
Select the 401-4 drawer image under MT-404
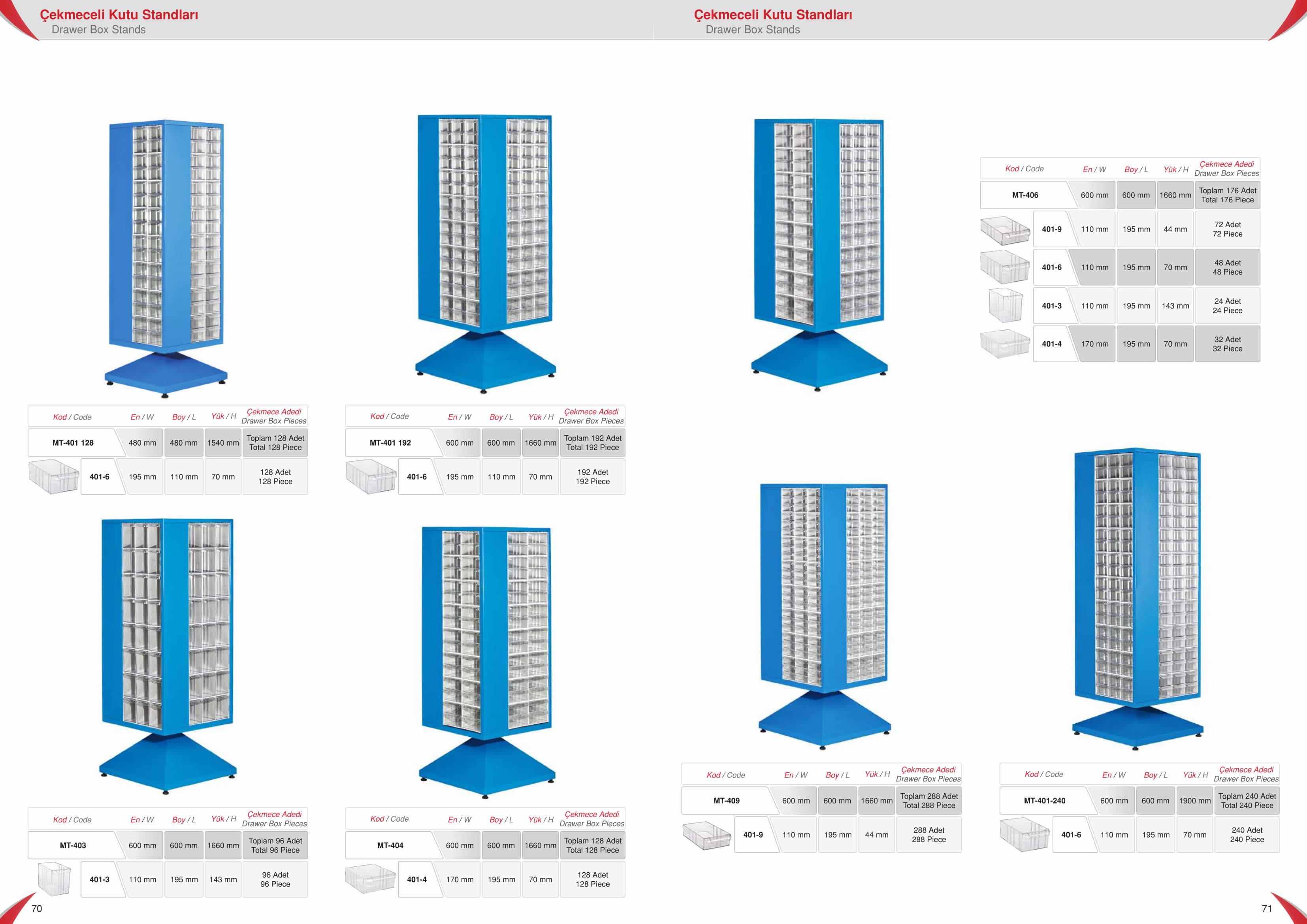click(370, 879)
